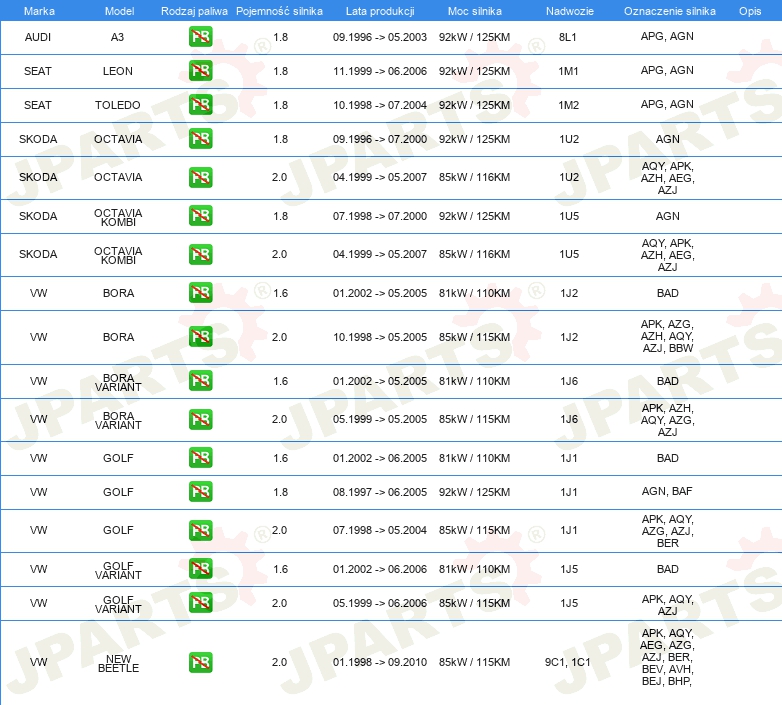Click the Lata produkcji column header
This screenshot has width=782, height=705.
pyautogui.click(x=380, y=11)
